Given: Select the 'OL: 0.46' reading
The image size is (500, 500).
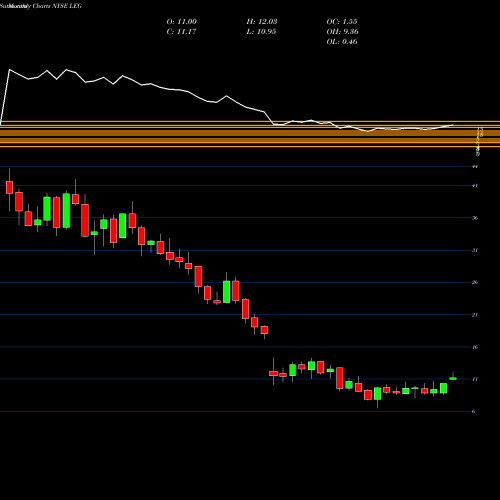Looking at the screenshot, I should [342, 42].
